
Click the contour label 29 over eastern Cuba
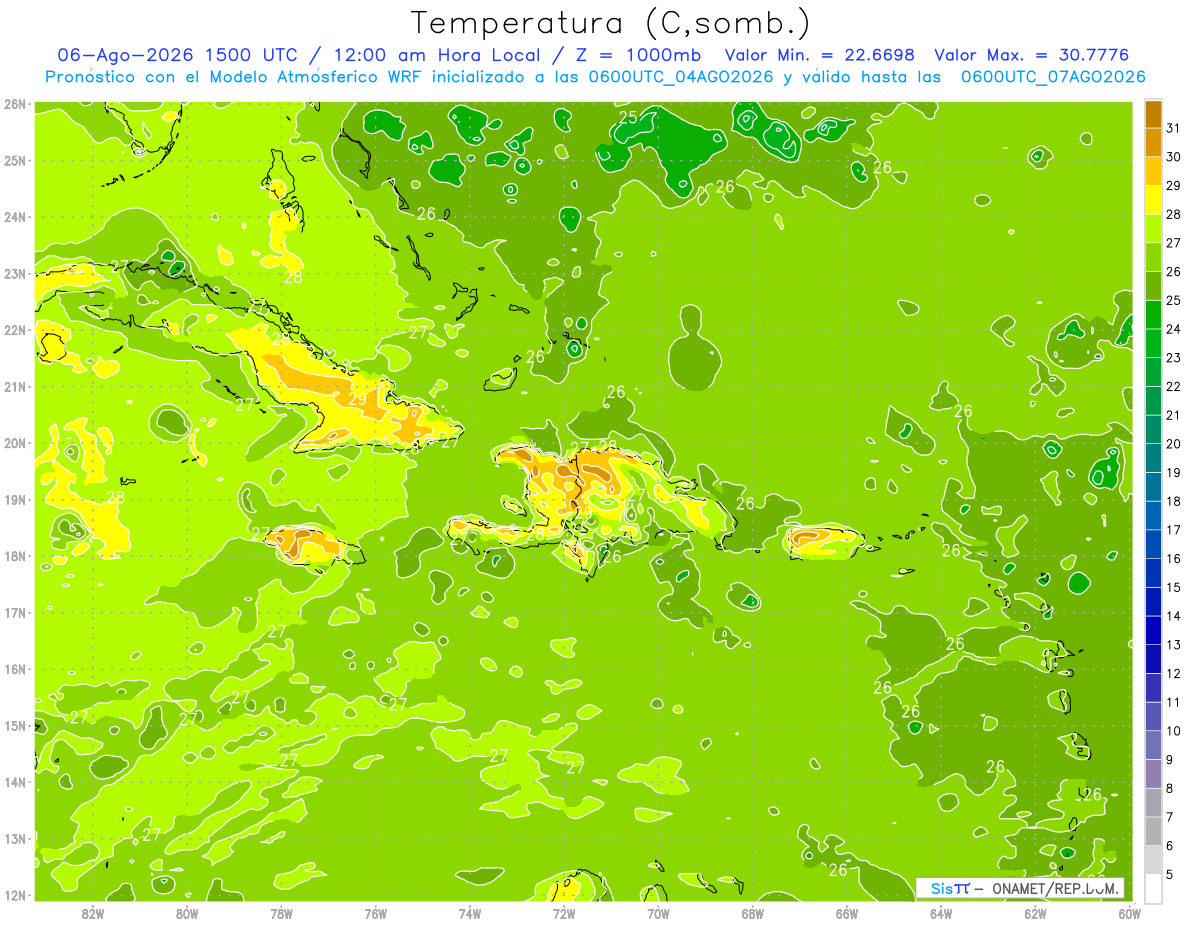pos(357,399)
